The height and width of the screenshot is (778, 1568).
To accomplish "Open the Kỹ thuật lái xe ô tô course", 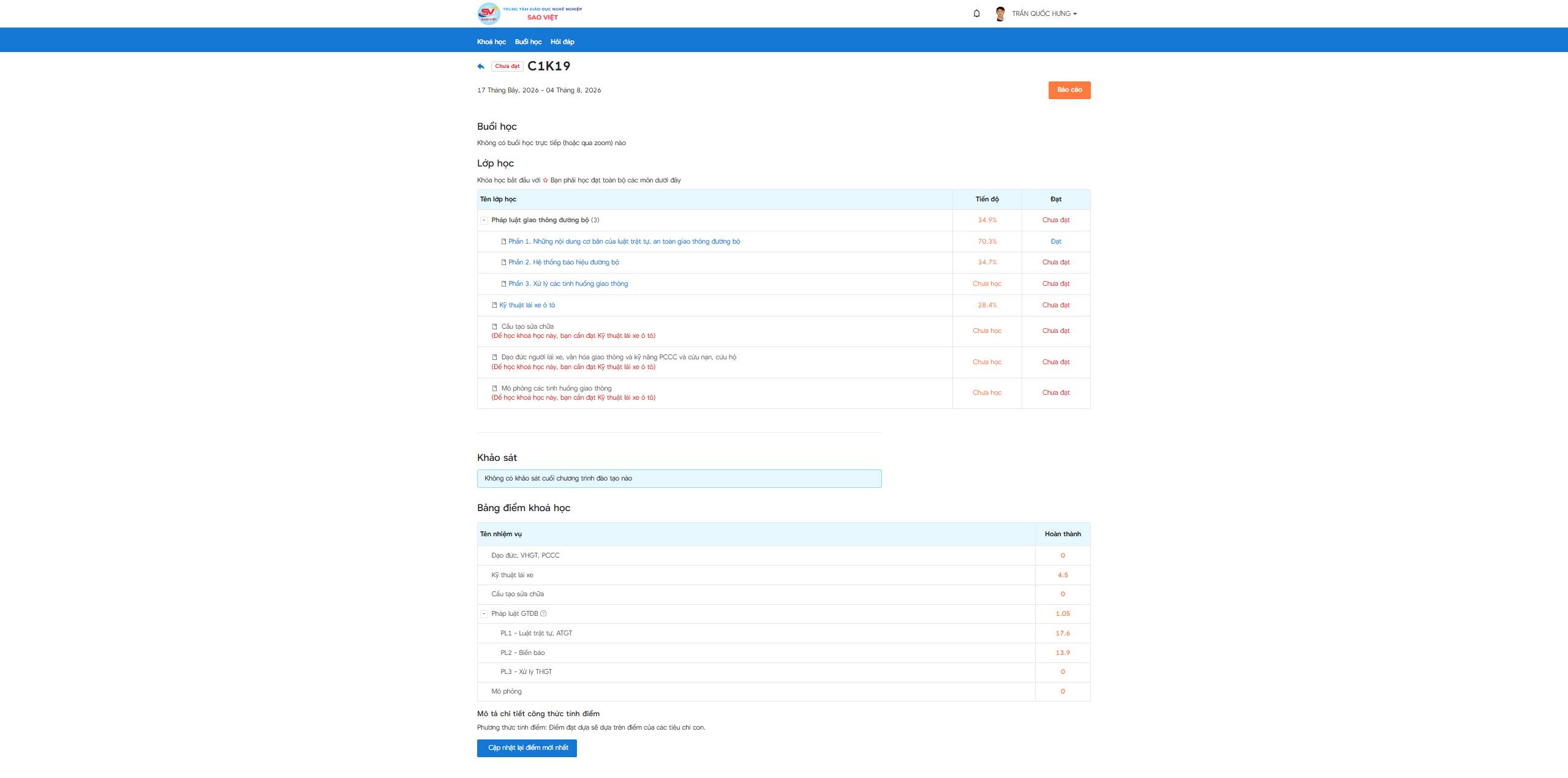I will coord(527,305).
